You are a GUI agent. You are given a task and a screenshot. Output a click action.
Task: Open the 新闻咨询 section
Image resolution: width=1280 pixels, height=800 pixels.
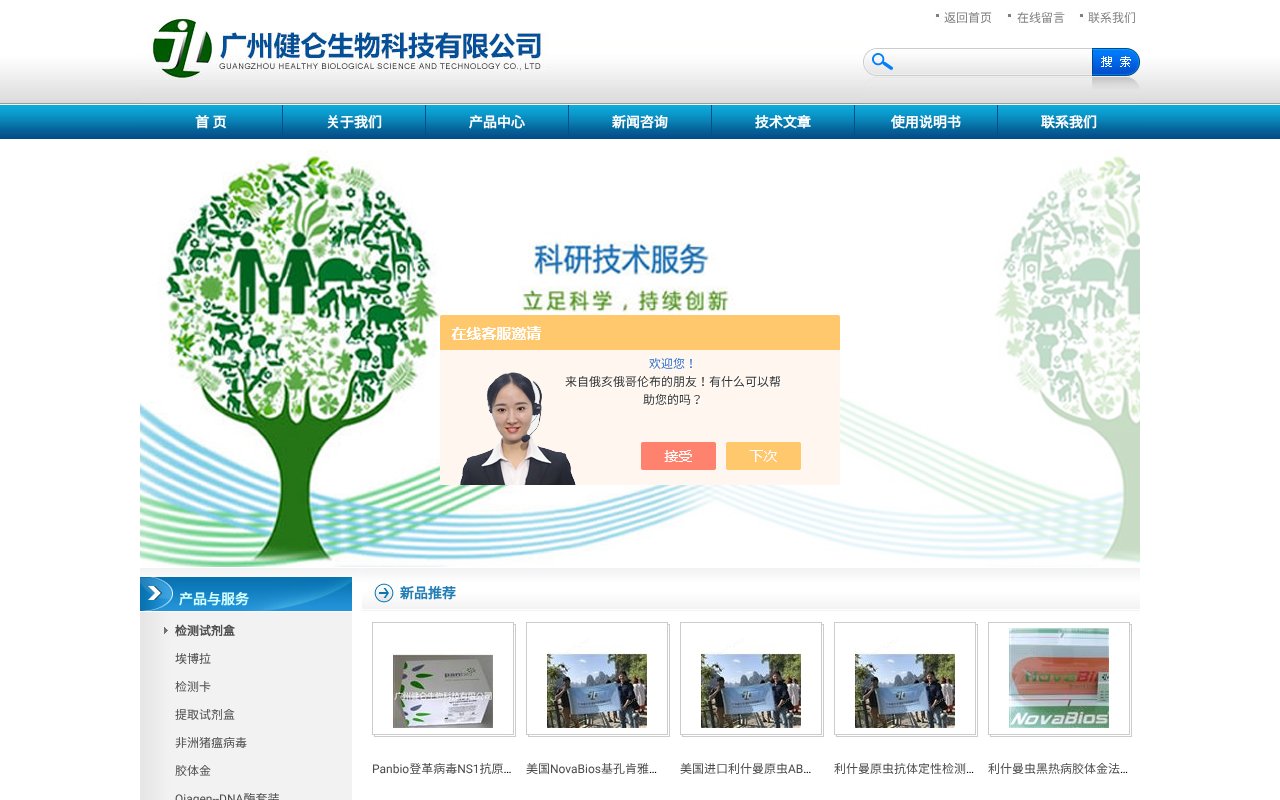(x=640, y=121)
